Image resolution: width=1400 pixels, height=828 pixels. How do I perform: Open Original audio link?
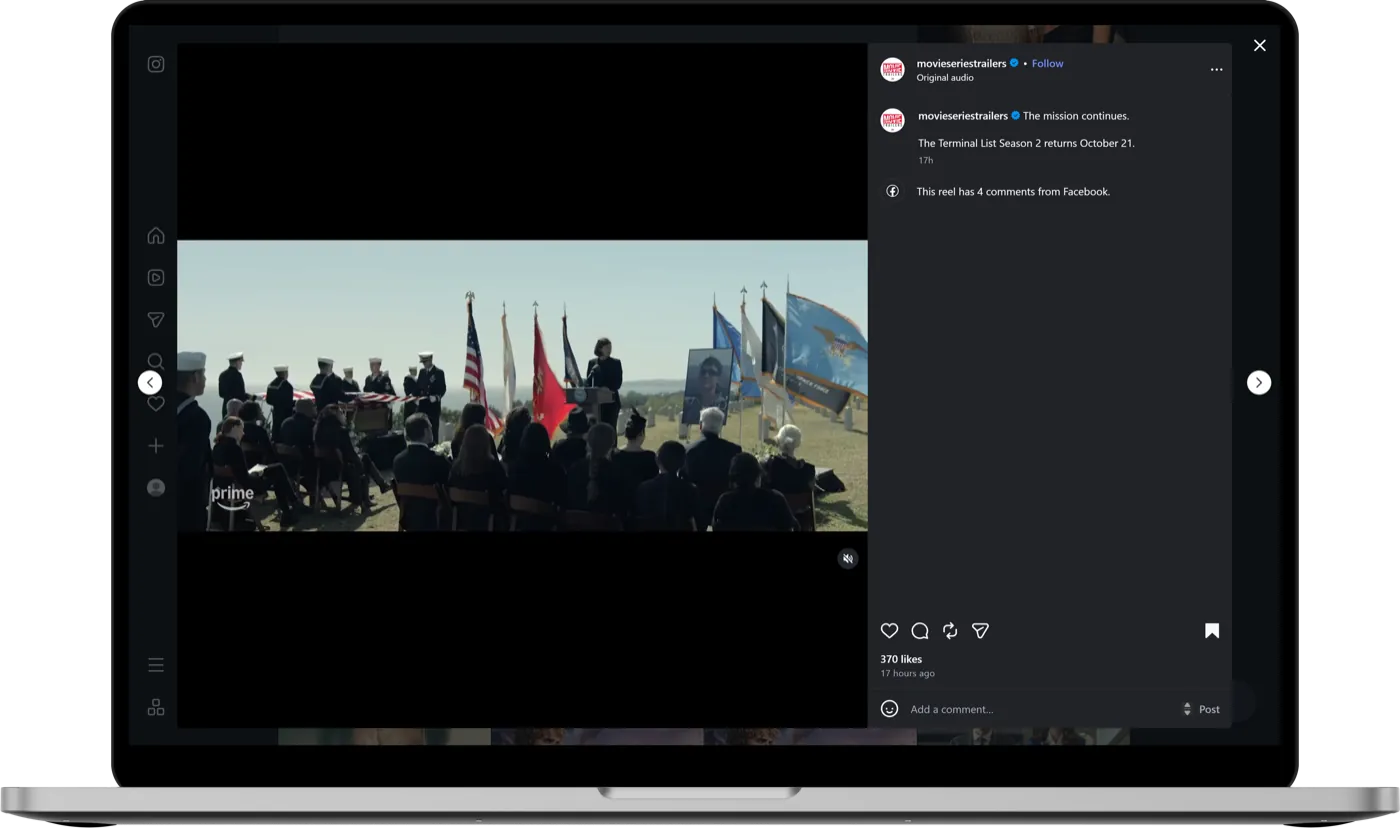coord(945,78)
